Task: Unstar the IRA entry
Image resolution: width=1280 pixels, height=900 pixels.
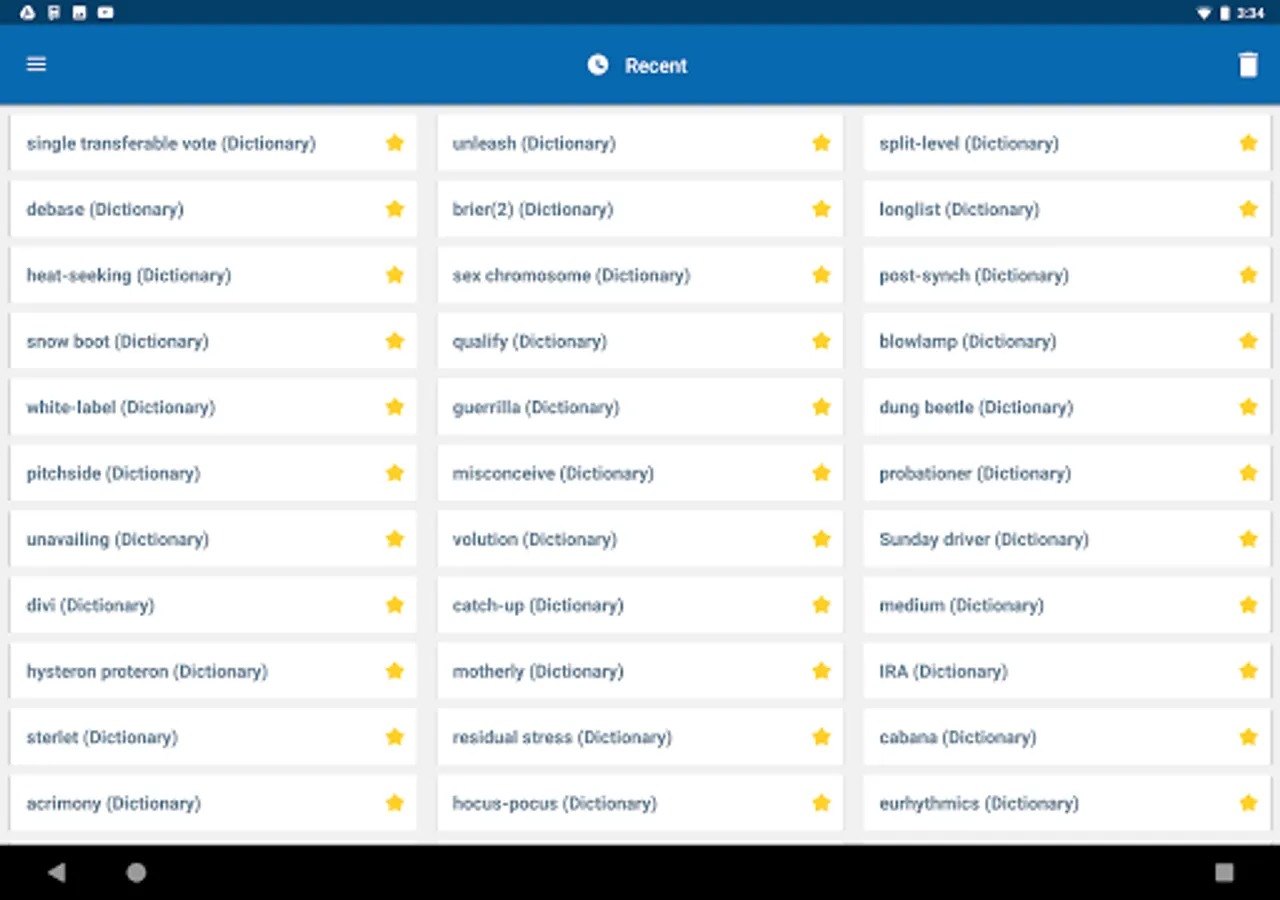Action: (1248, 671)
